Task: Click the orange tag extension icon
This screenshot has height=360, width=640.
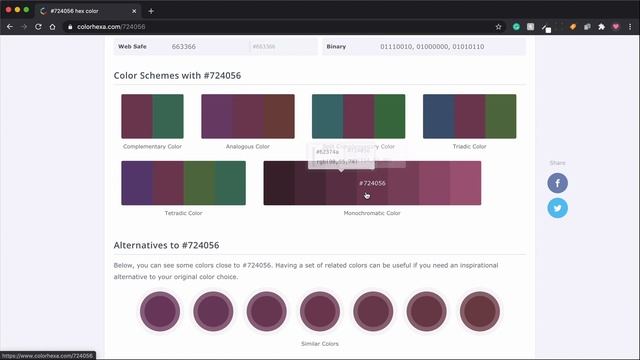Action: [x=573, y=27]
